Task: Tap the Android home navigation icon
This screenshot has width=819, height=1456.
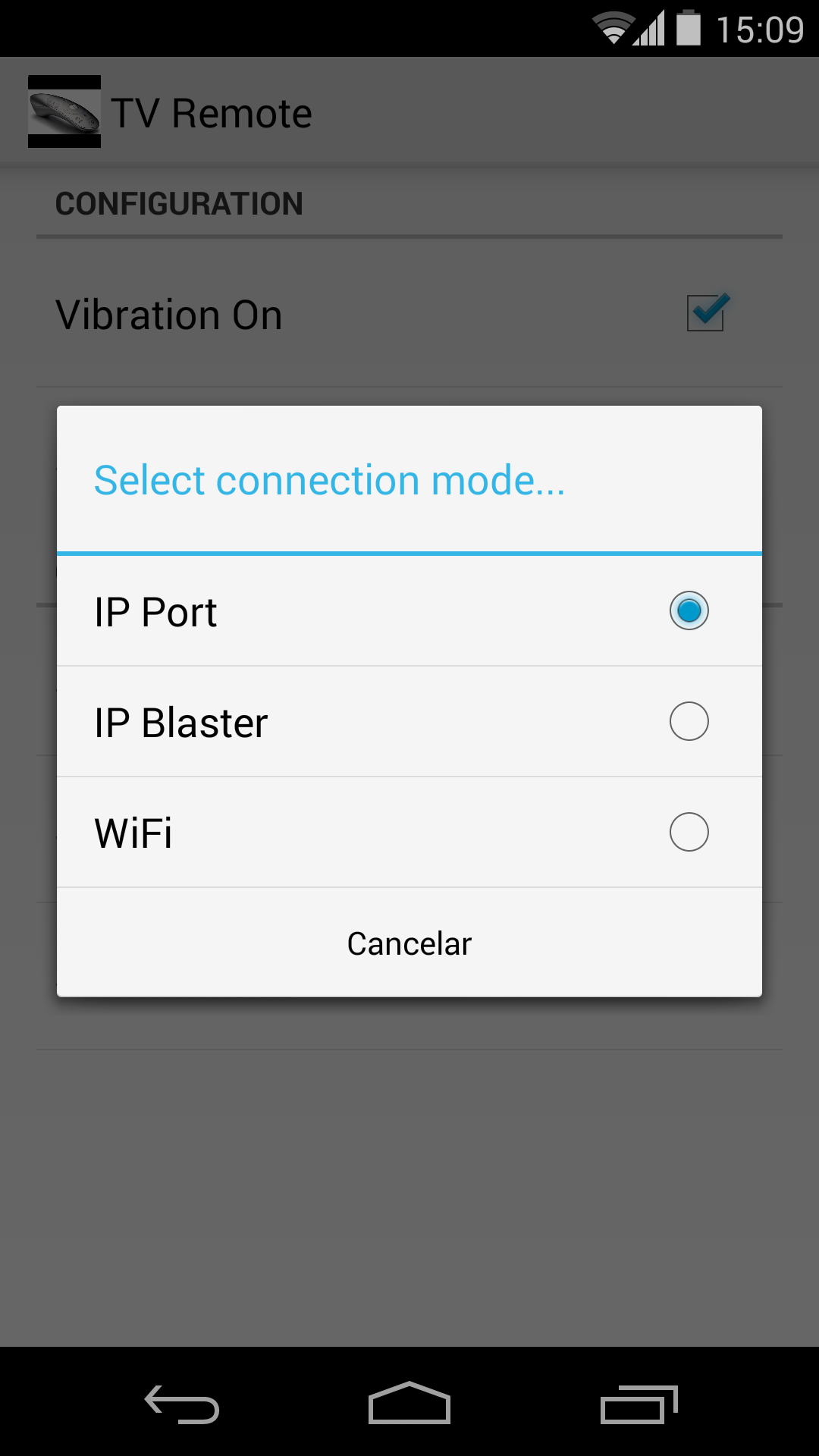Action: point(409,1402)
